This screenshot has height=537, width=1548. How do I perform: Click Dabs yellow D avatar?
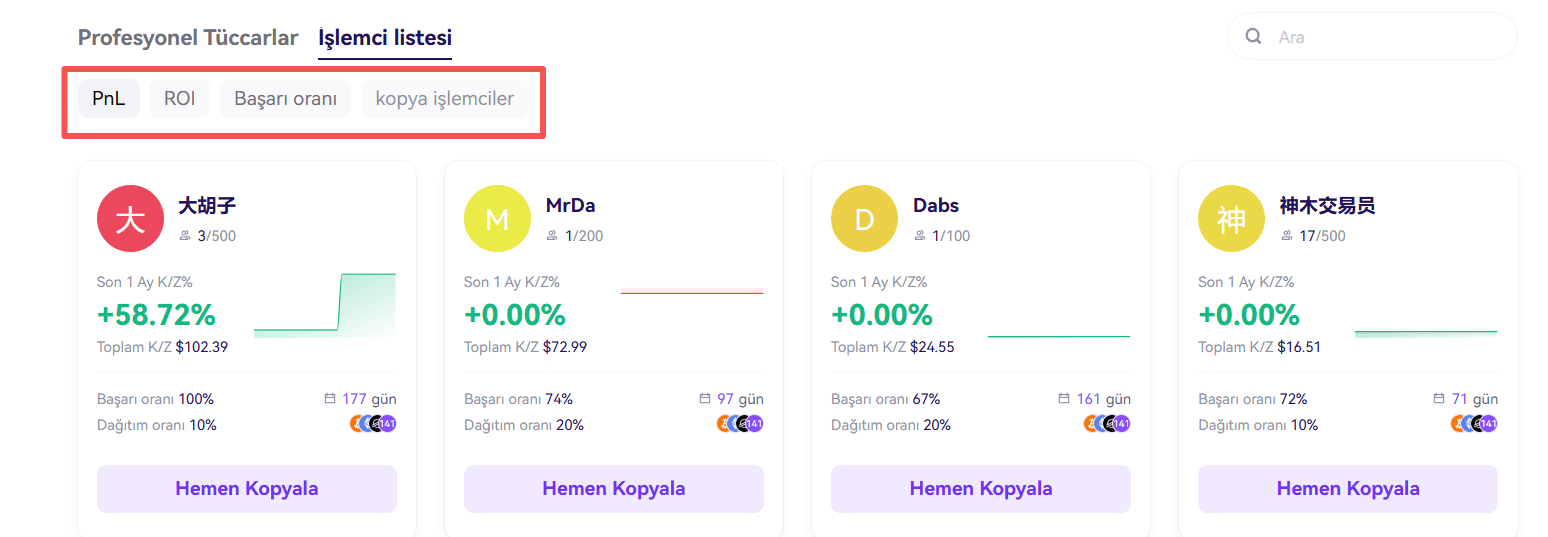[x=864, y=219]
